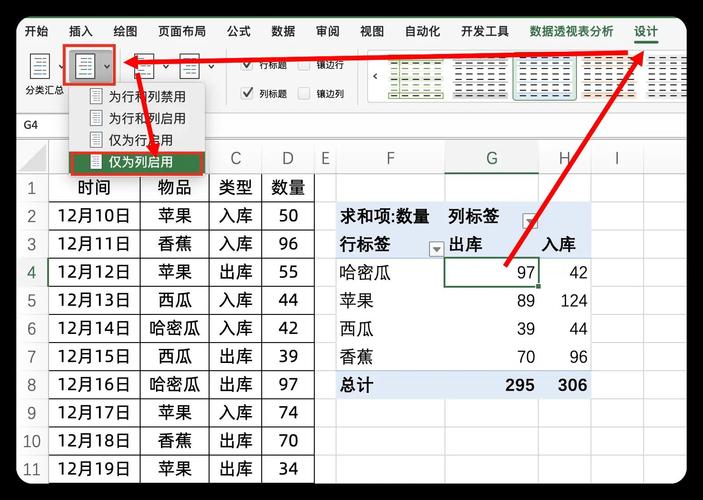Open the 插入 ribbon tab

(x=81, y=31)
